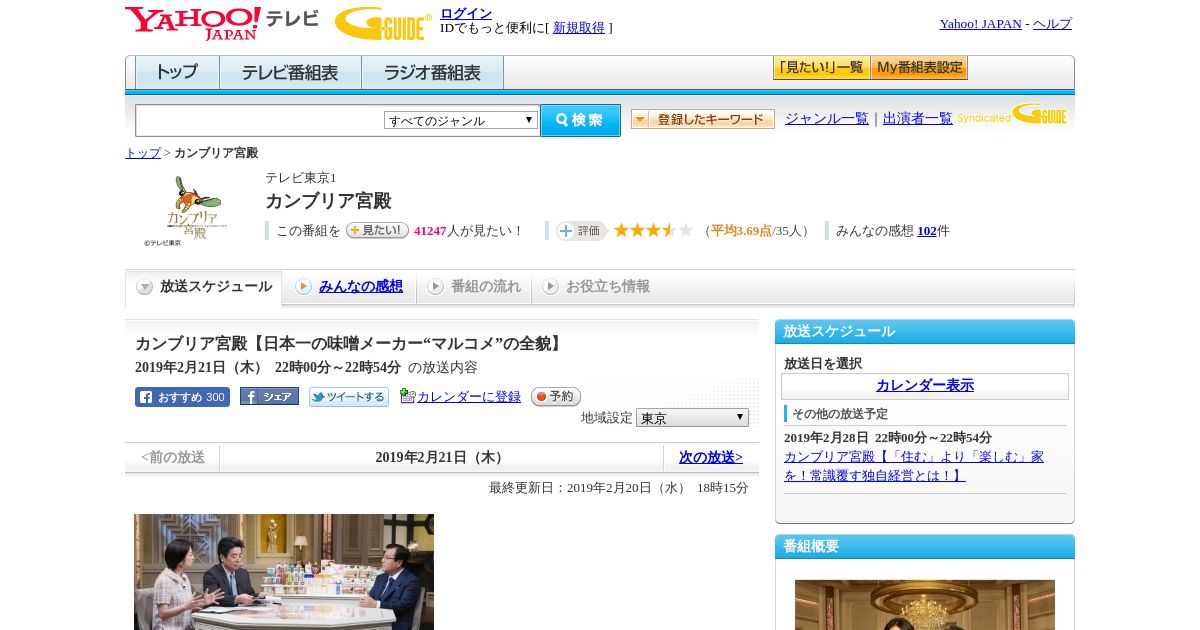Click the My番組表設定 button

click(x=919, y=68)
